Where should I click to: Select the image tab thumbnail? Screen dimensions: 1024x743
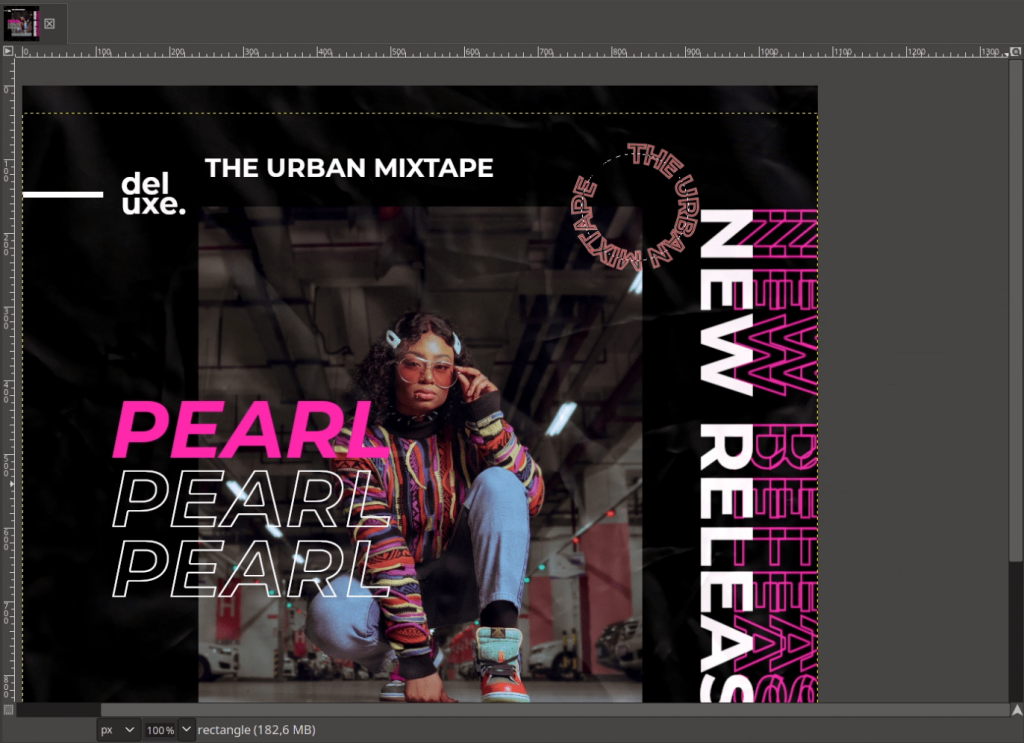(21, 24)
